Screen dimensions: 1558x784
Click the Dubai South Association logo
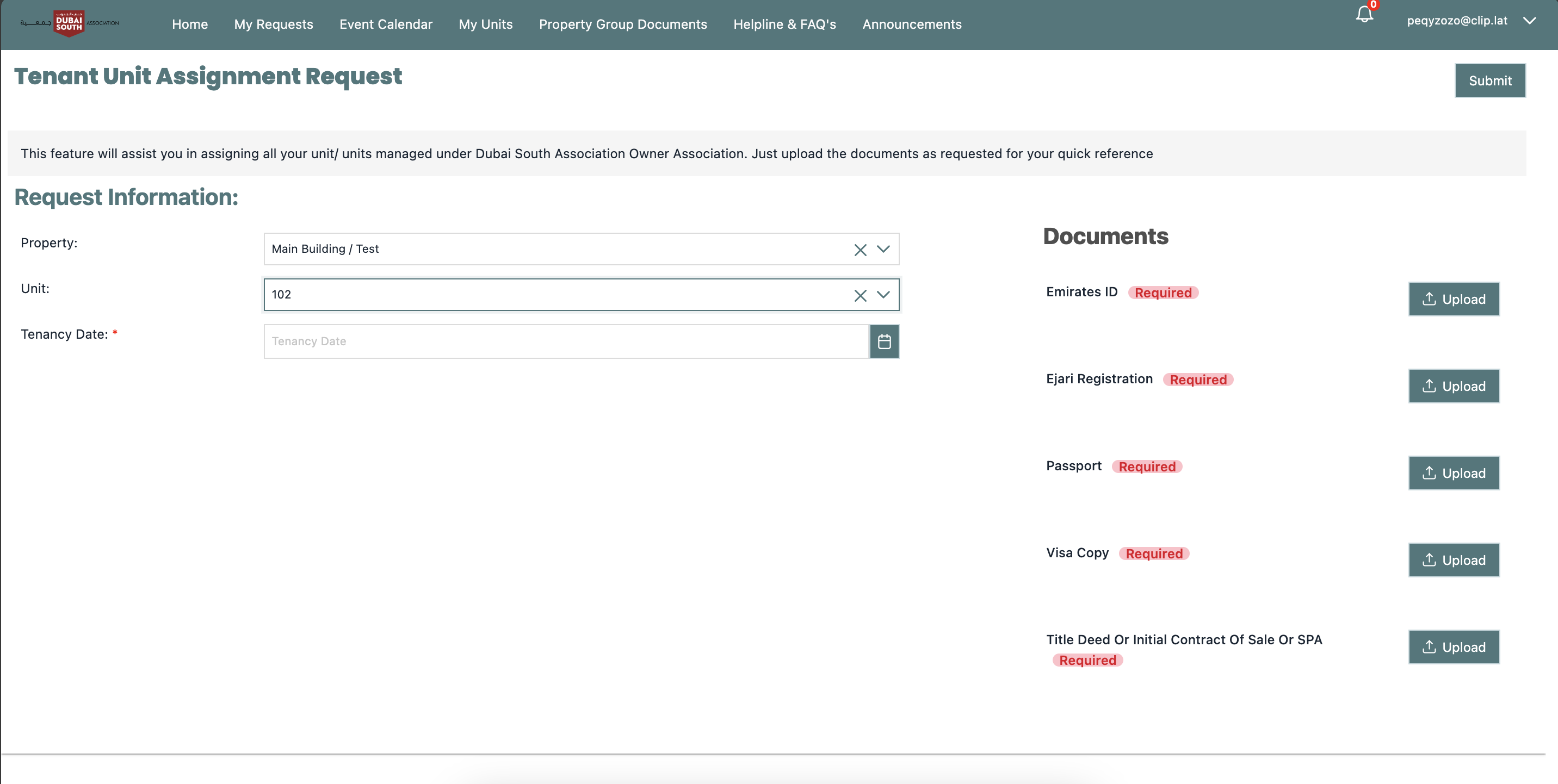(69, 23)
